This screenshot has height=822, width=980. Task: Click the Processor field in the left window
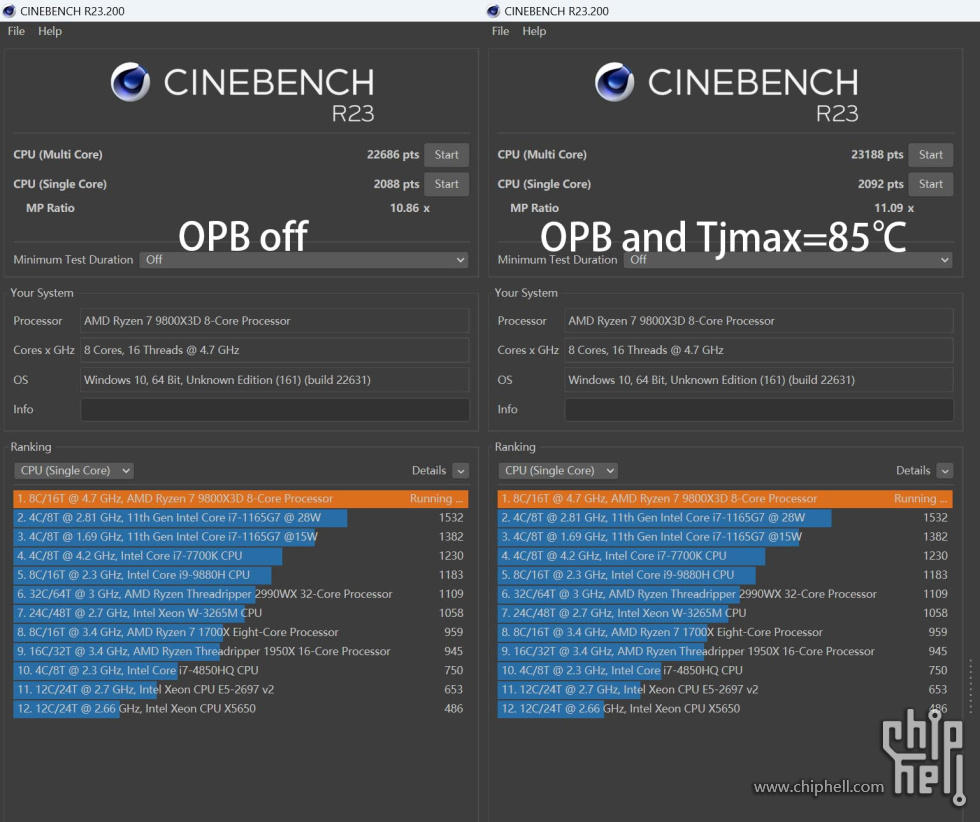(275, 321)
